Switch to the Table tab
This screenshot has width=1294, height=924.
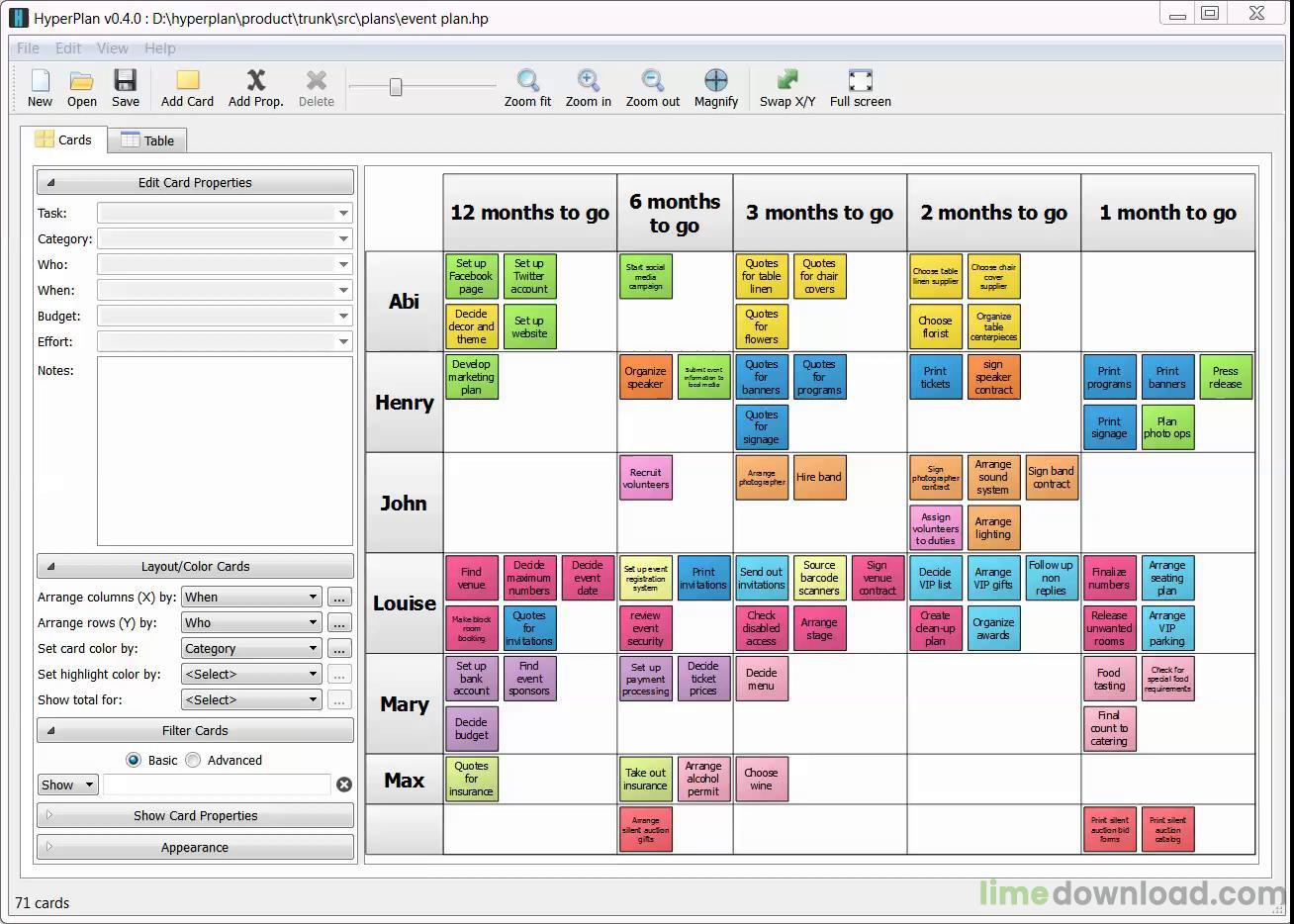click(147, 140)
